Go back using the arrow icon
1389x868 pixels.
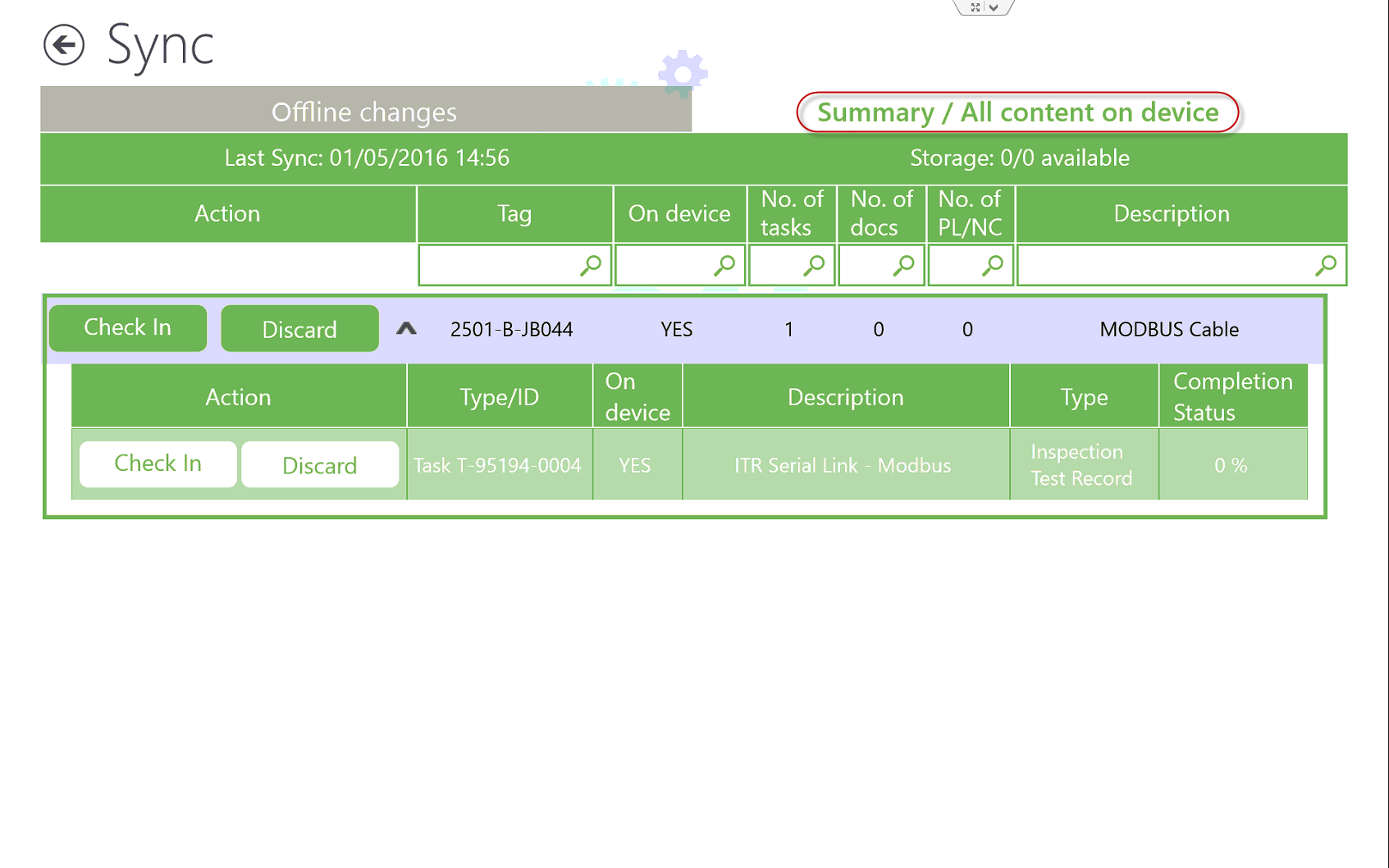coord(64,44)
